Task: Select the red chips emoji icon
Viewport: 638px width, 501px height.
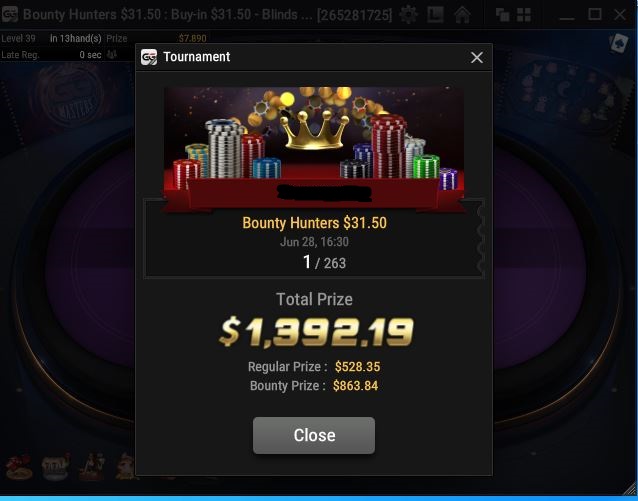Action: [x=18, y=468]
